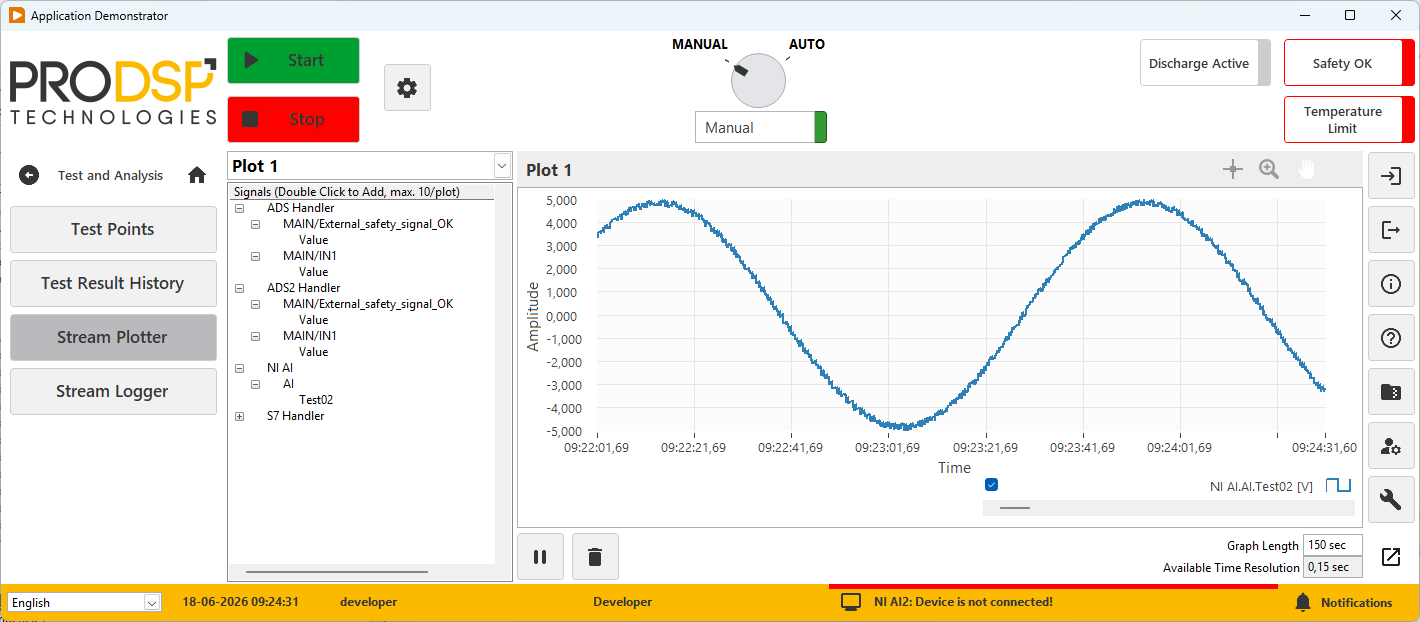The height and width of the screenshot is (622, 1420).
Task: Click the Application Demonstrator title bar icon
Action: (16, 15)
